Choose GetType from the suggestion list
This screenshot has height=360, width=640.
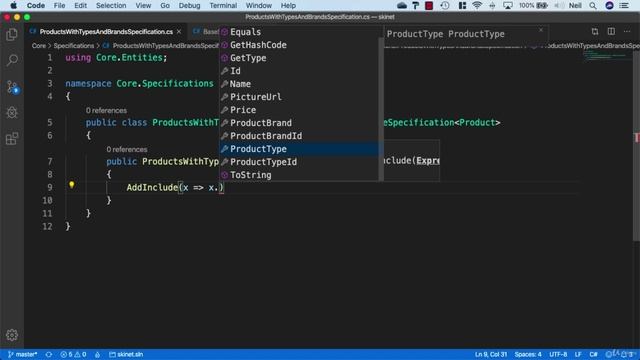[x=299, y=58]
